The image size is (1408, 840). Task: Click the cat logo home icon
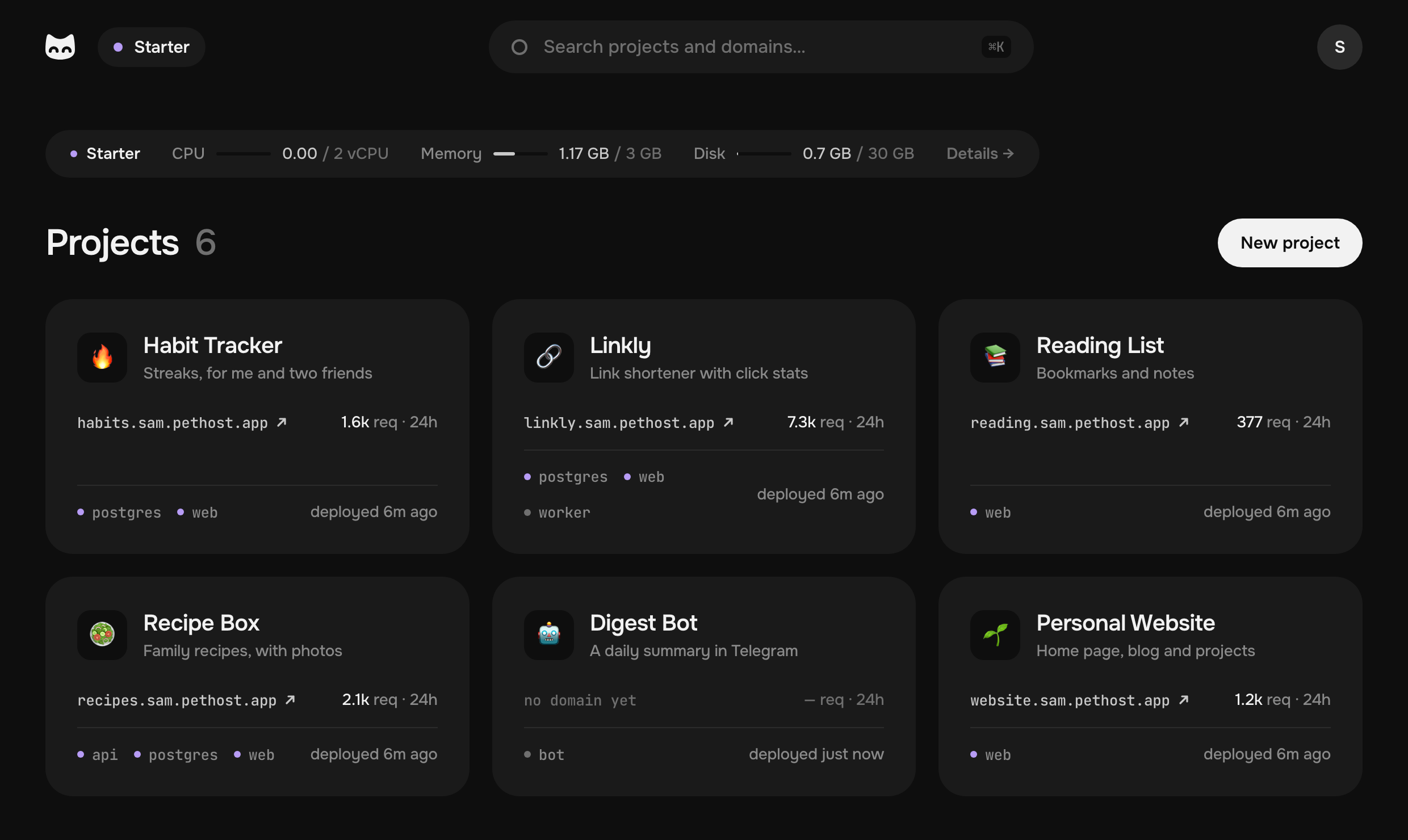click(x=60, y=47)
